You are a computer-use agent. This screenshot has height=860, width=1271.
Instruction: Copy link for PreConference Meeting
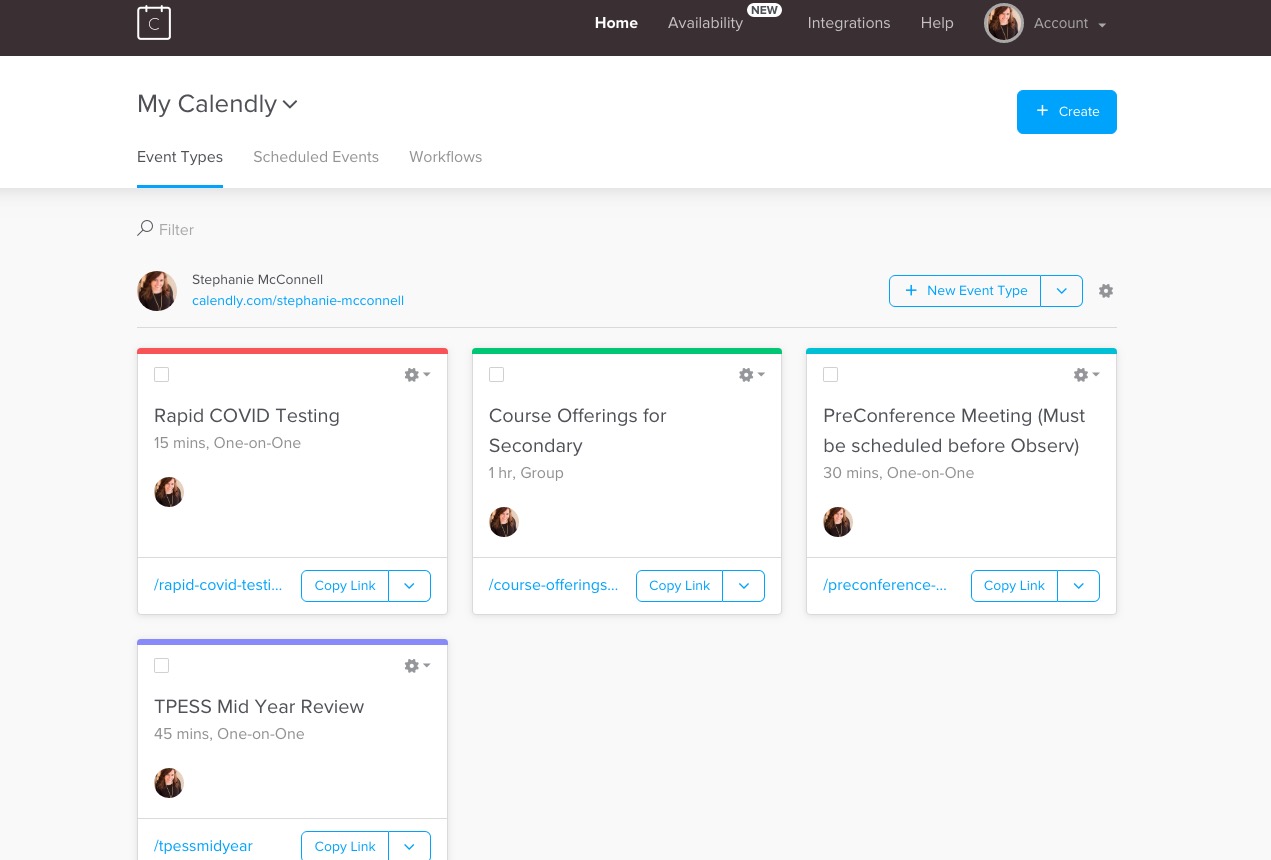pyautogui.click(x=1014, y=586)
